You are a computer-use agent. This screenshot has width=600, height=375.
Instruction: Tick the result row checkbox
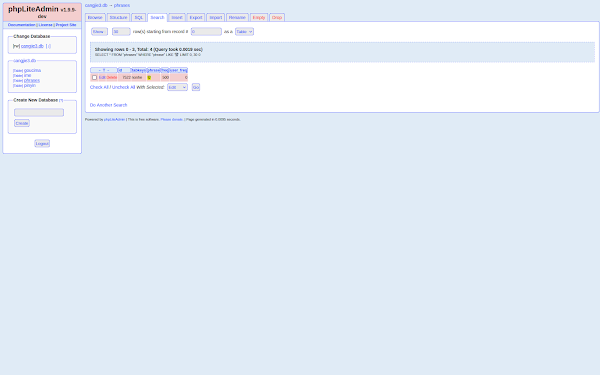(95, 78)
